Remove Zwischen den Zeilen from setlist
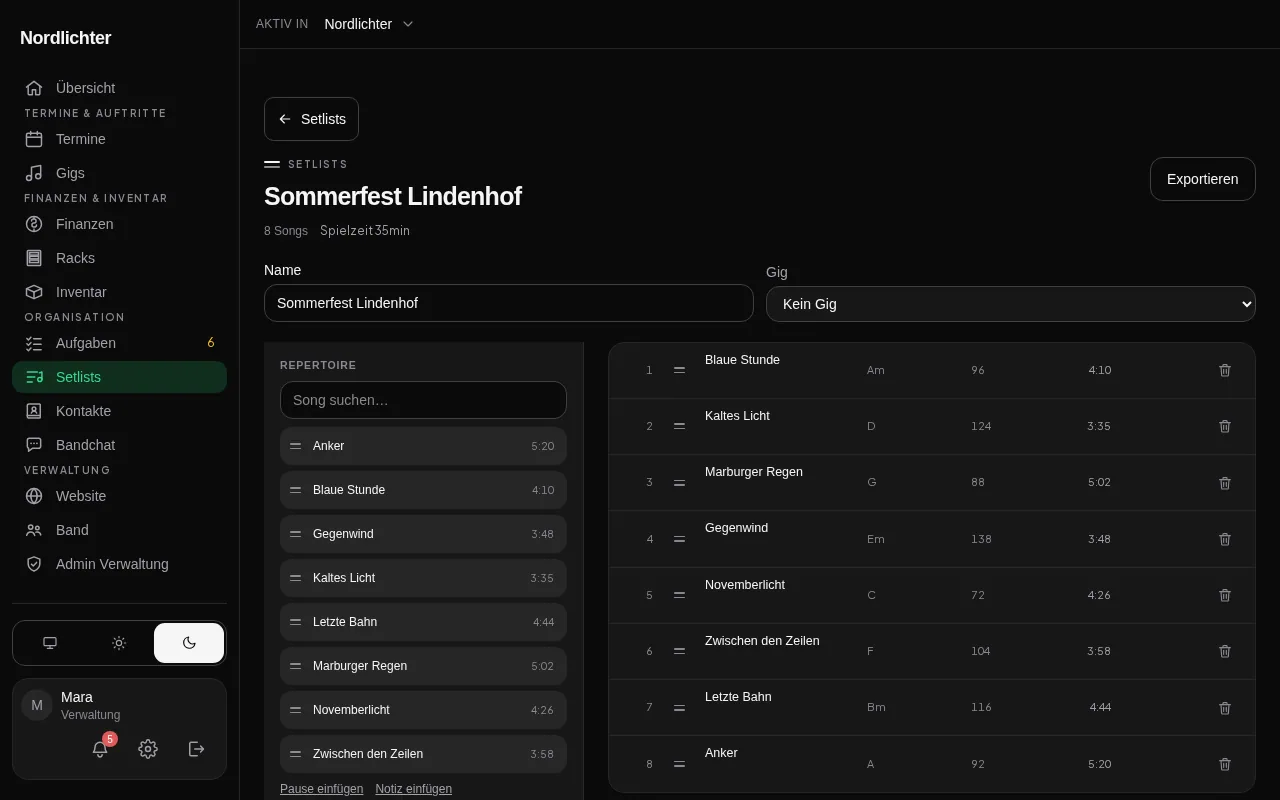The width and height of the screenshot is (1280, 800). (x=1225, y=651)
